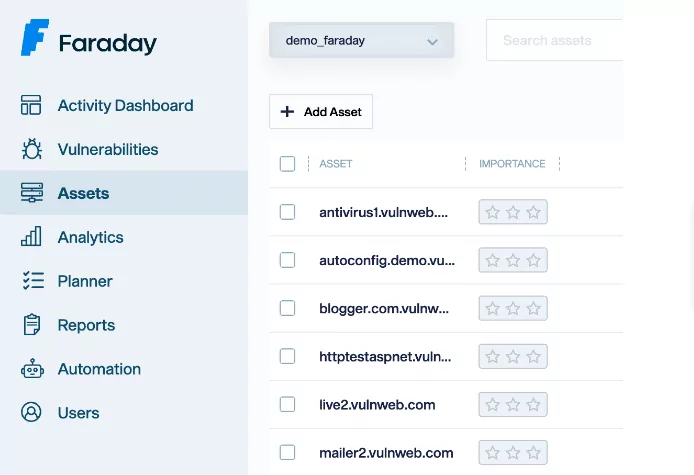694x475 pixels.
Task: Open the demo_faraday workspace dropdown
Action: pos(361,41)
